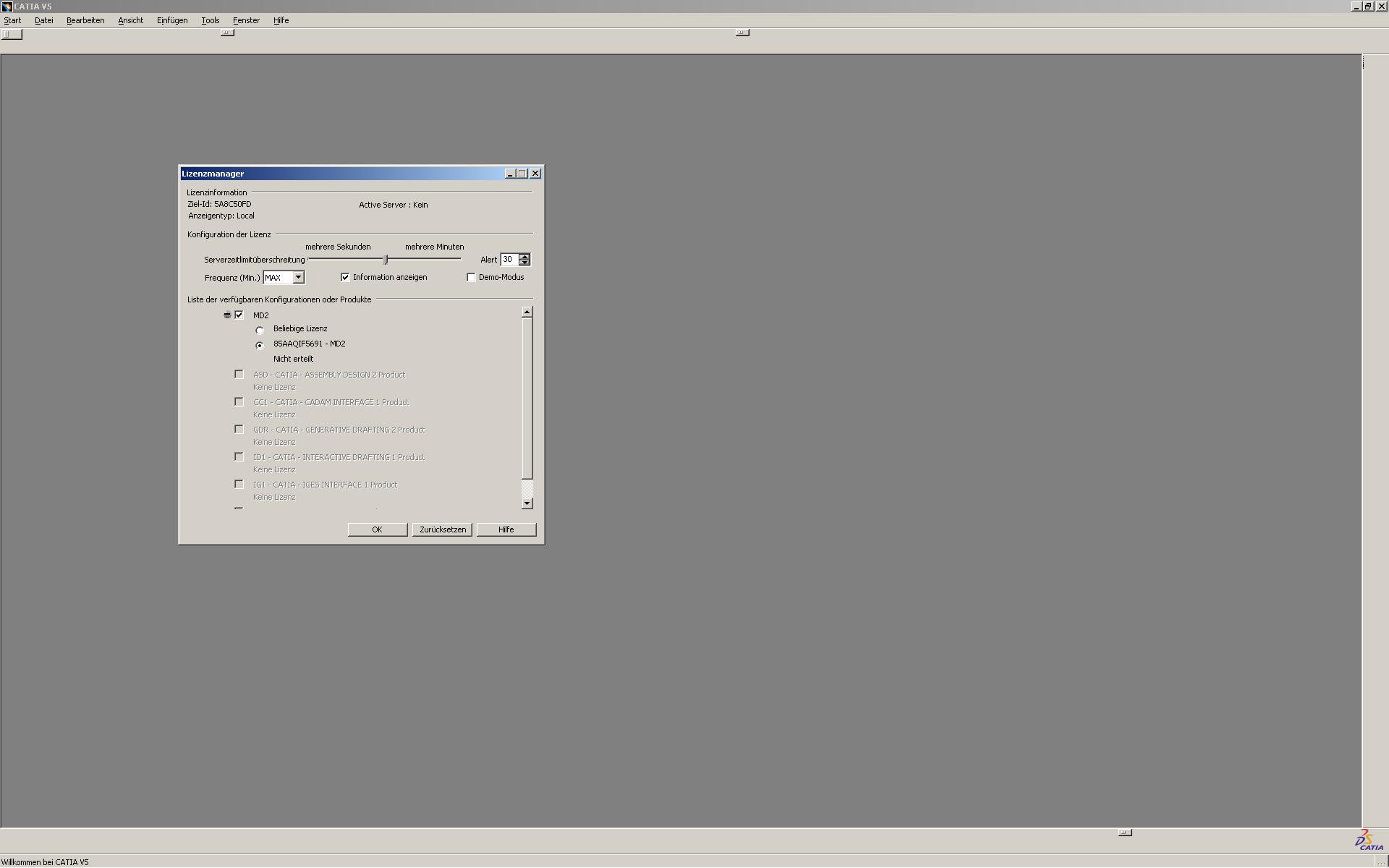The height and width of the screenshot is (868, 1389).
Task: Click the product list scrollbar up arrow
Action: click(527, 312)
